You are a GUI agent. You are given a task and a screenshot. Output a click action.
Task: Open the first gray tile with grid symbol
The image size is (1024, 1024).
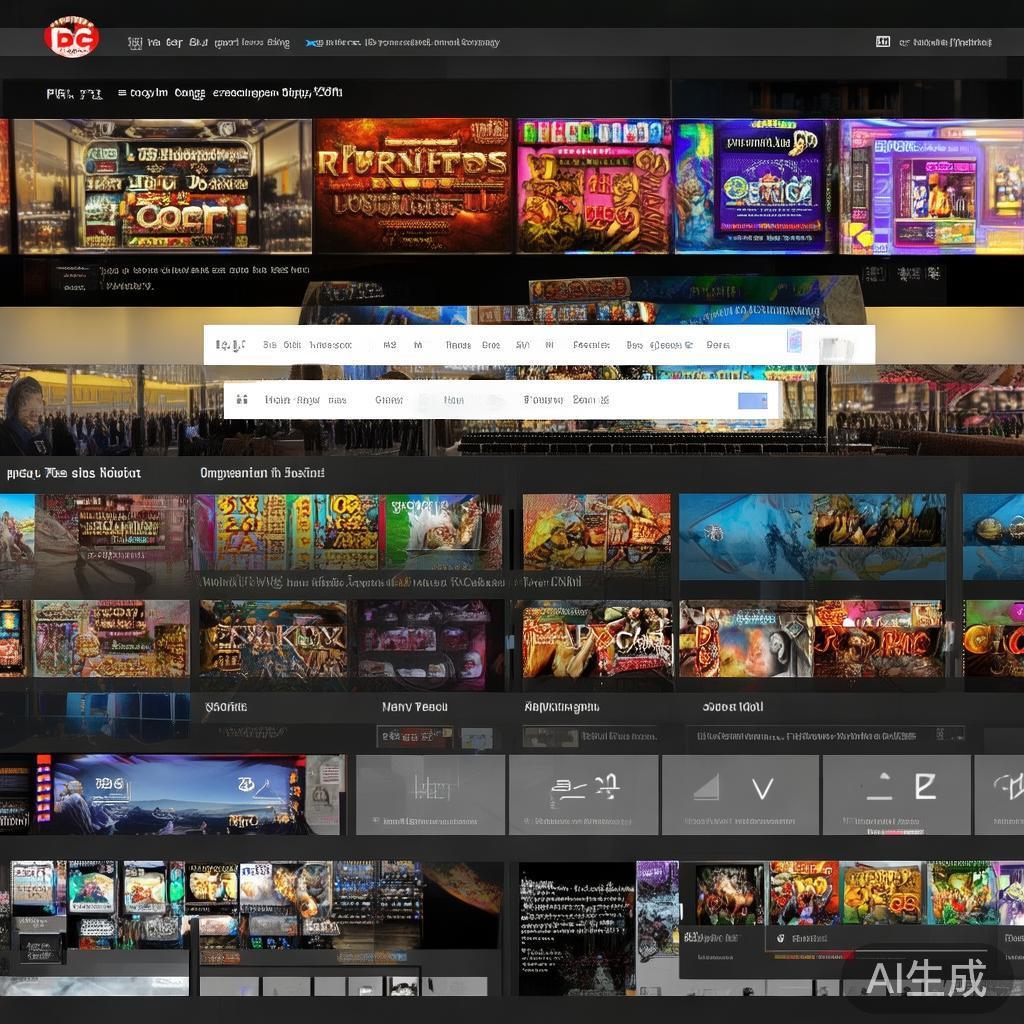pos(431,794)
